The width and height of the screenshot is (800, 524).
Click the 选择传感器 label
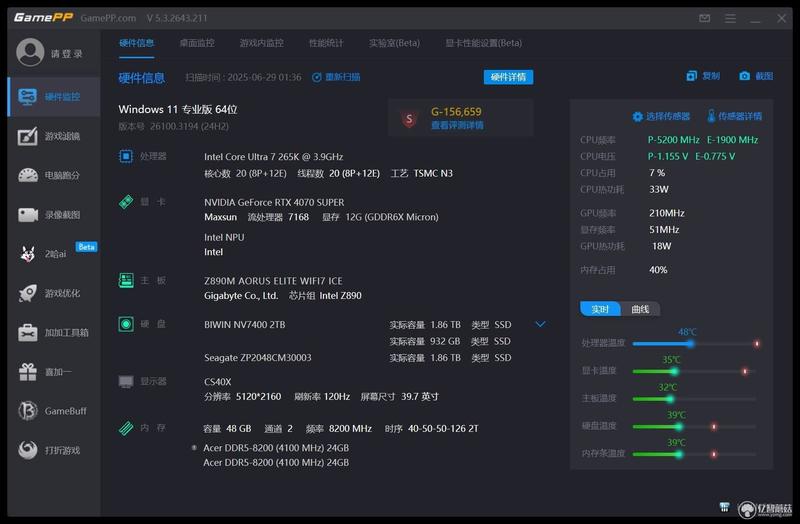(667, 117)
